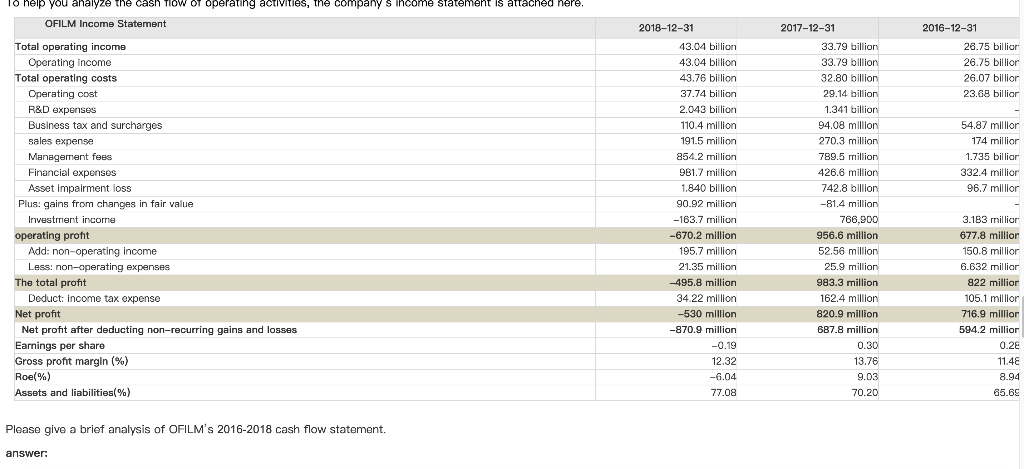
Task: Select the 'R&D expenses' row label
Action: (62, 110)
